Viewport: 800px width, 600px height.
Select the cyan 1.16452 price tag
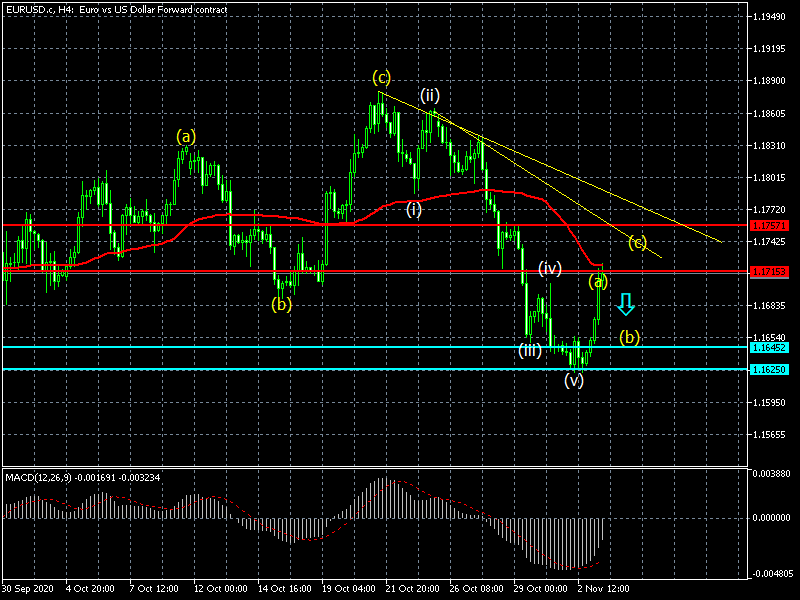[x=770, y=347]
